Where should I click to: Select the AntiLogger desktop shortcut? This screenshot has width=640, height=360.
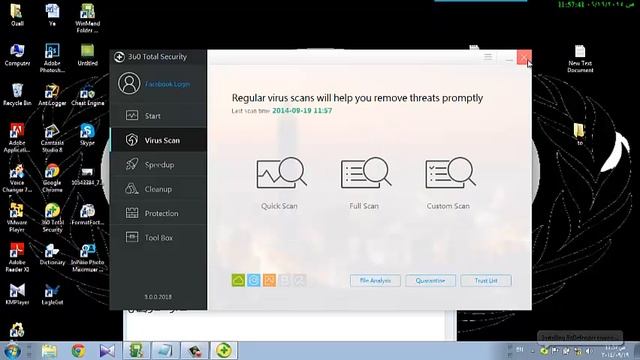pyautogui.click(x=52, y=95)
